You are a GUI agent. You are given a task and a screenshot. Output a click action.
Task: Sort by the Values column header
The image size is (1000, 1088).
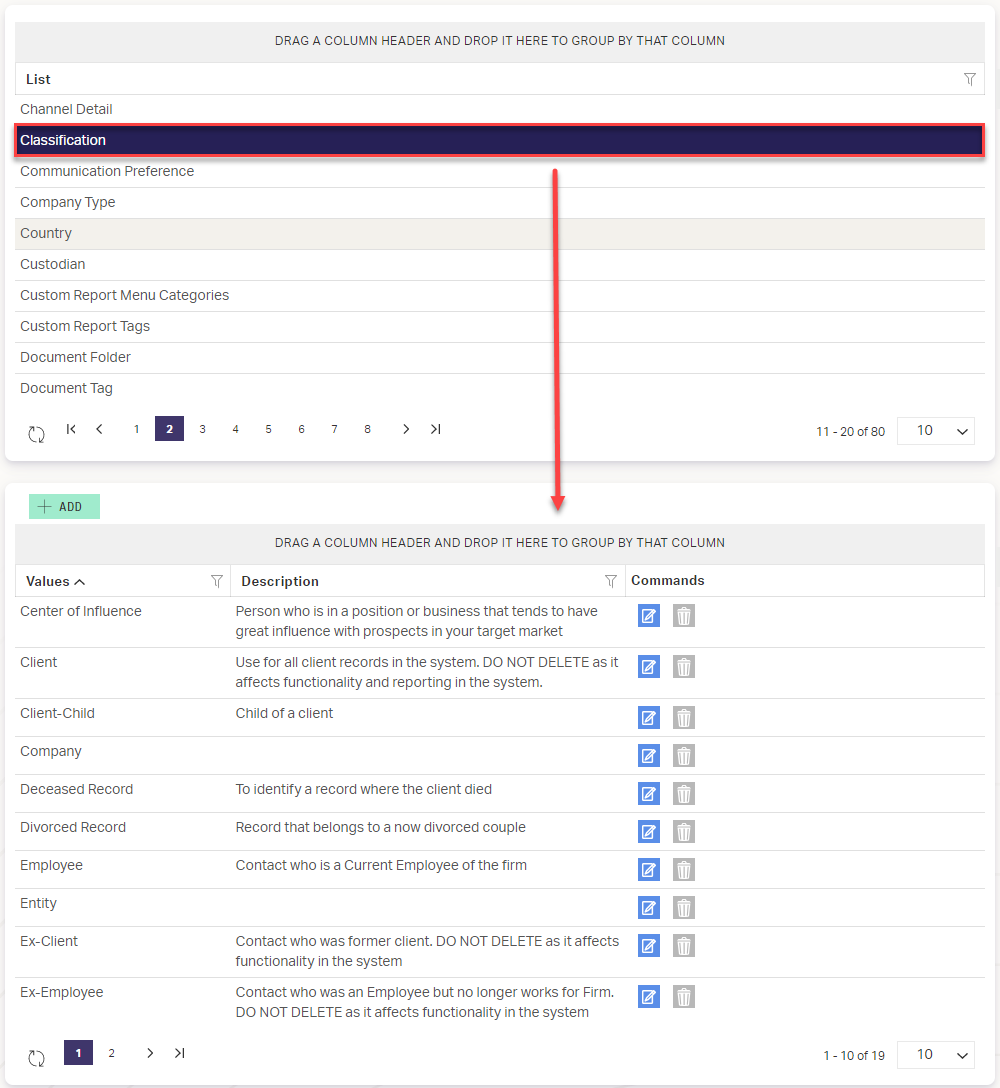point(48,581)
